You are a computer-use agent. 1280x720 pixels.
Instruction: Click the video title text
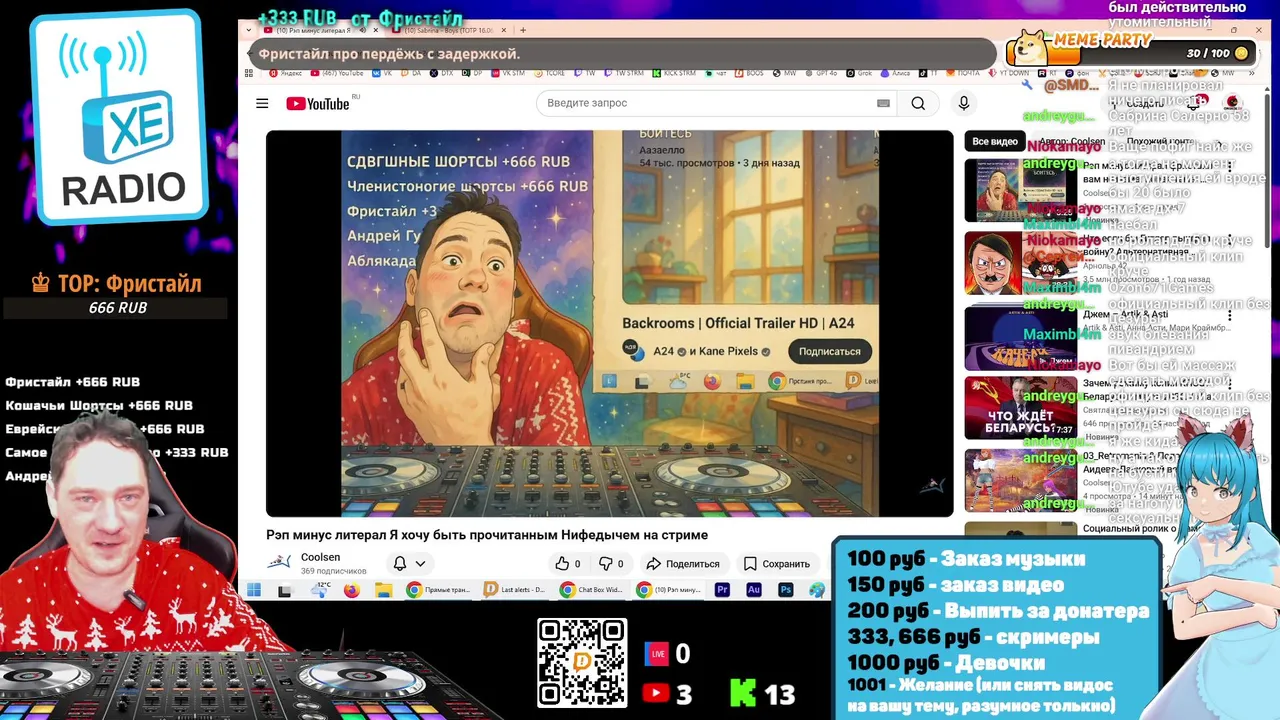pos(487,535)
